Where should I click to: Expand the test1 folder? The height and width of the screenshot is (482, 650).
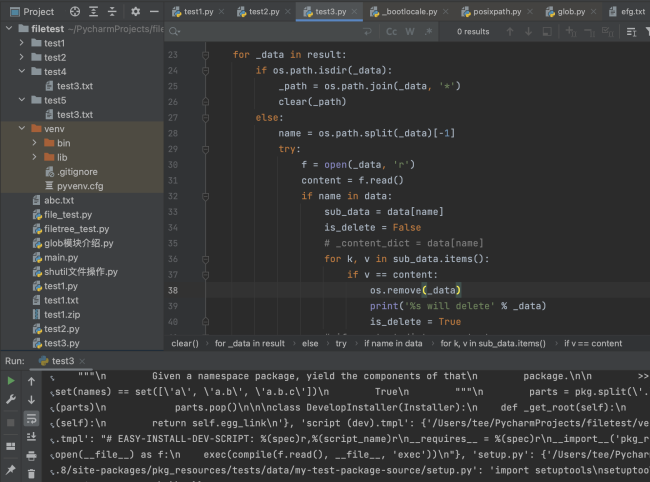[22, 43]
